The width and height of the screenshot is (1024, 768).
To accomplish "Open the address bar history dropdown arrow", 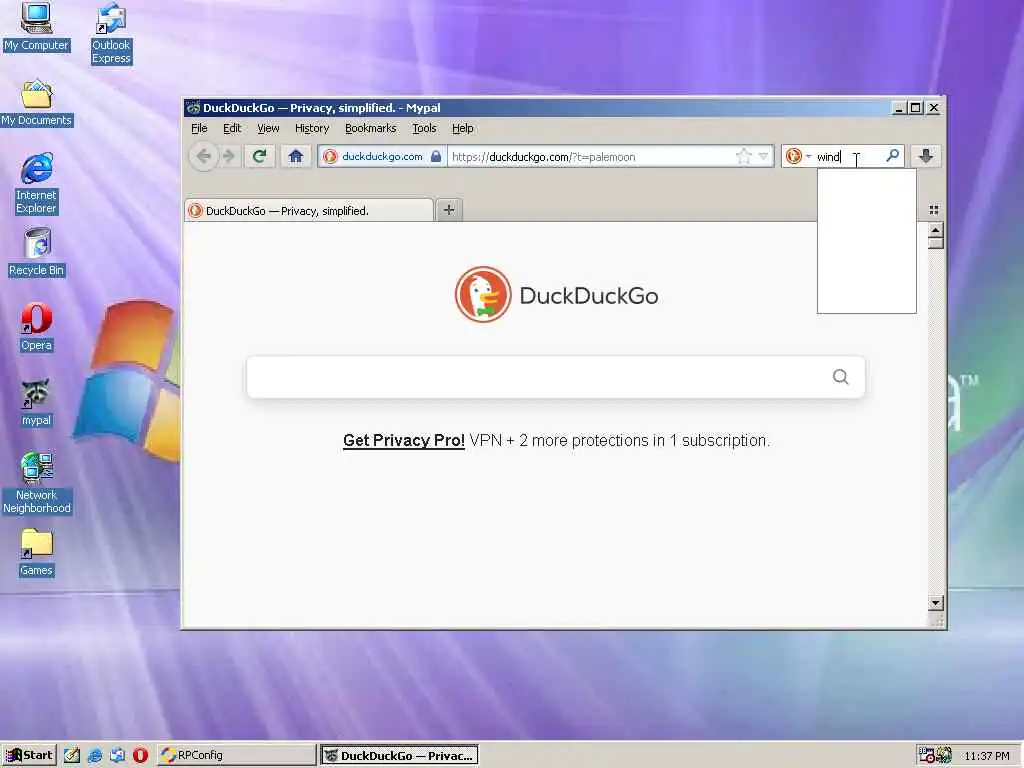I will tap(763, 156).
